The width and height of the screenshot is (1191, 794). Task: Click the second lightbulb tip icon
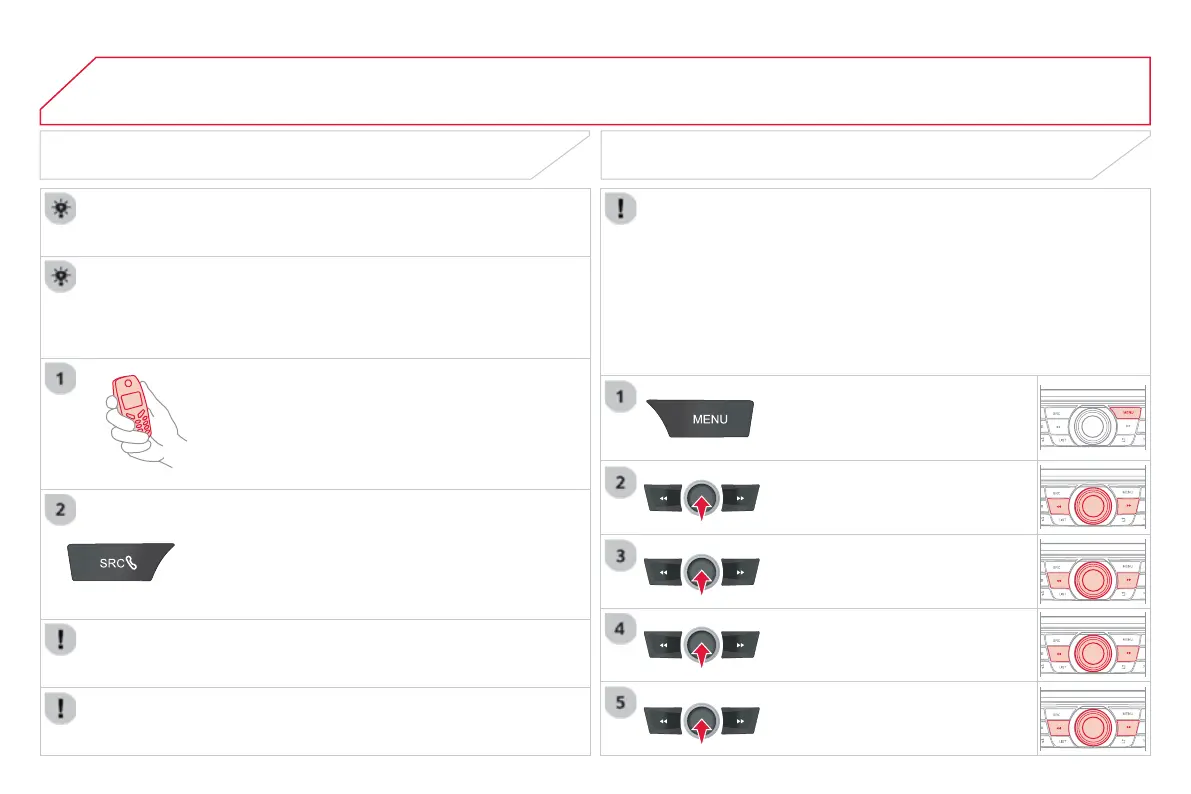pyautogui.click(x=61, y=276)
